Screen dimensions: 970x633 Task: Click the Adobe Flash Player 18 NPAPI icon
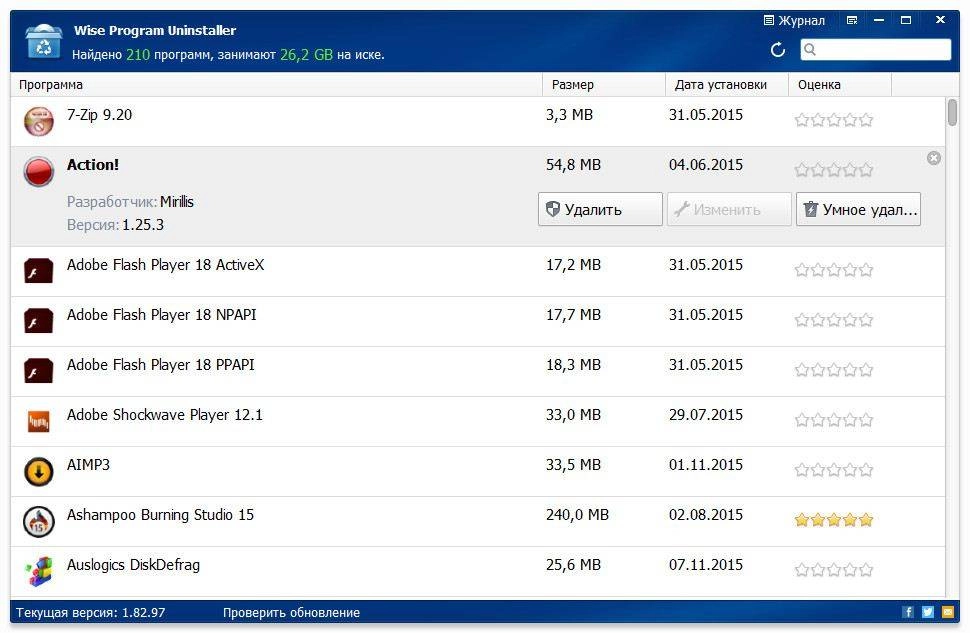38,321
